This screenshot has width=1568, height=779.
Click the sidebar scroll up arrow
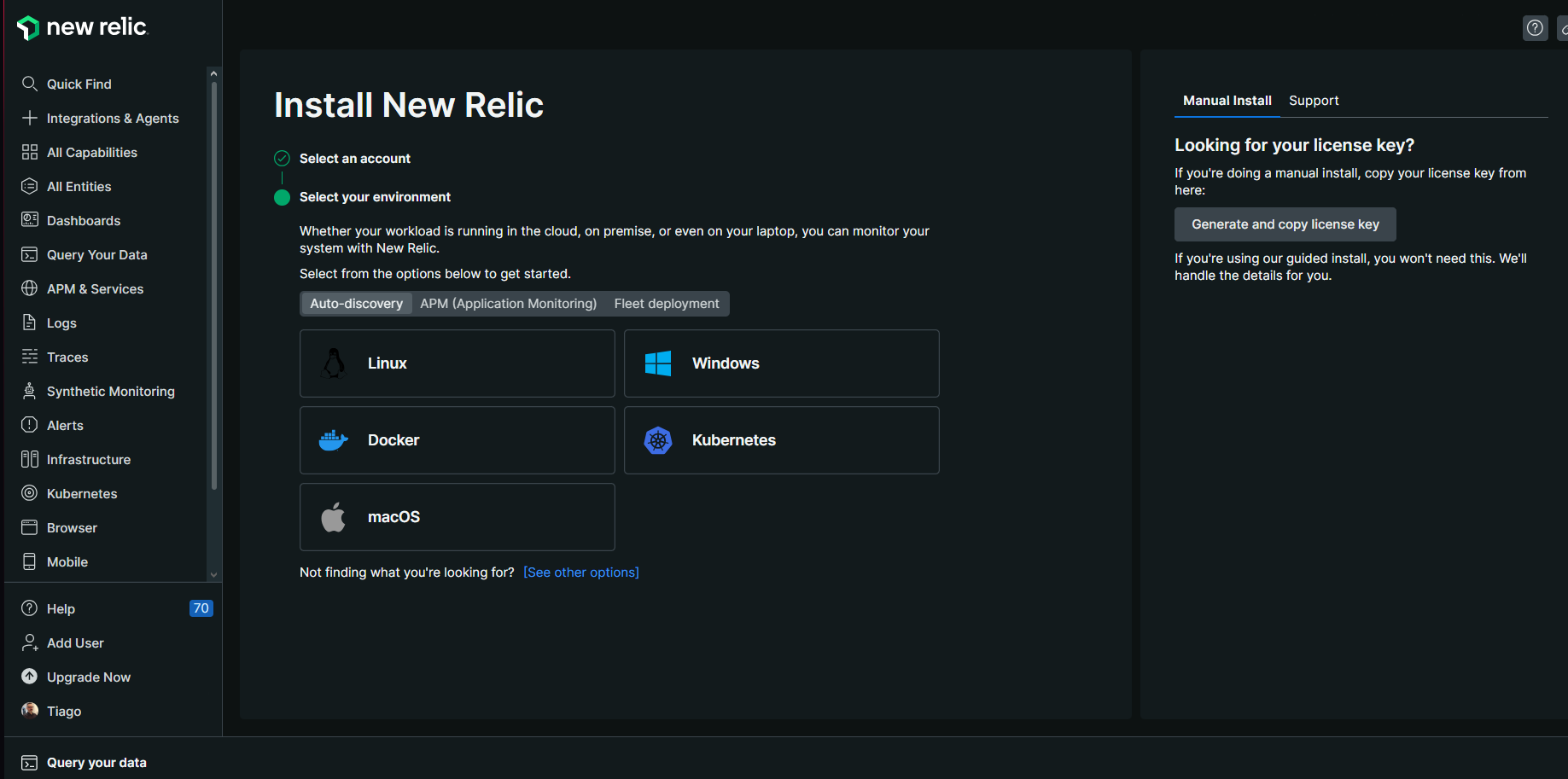coord(213,74)
